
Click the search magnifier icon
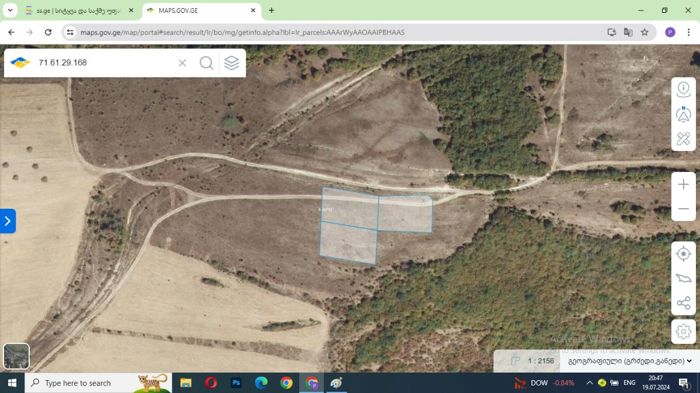(x=206, y=63)
